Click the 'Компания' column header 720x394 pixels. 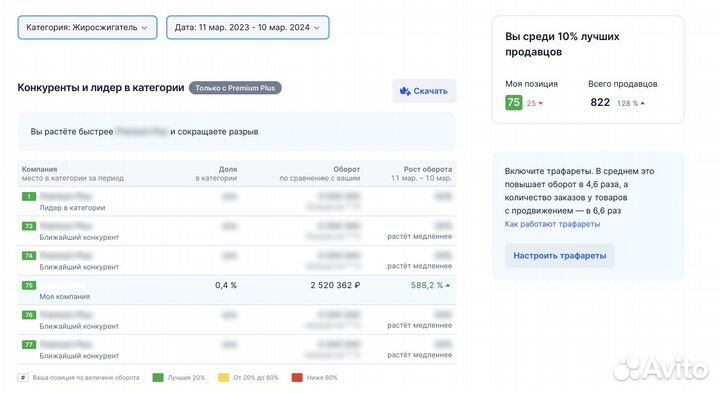pos(39,169)
